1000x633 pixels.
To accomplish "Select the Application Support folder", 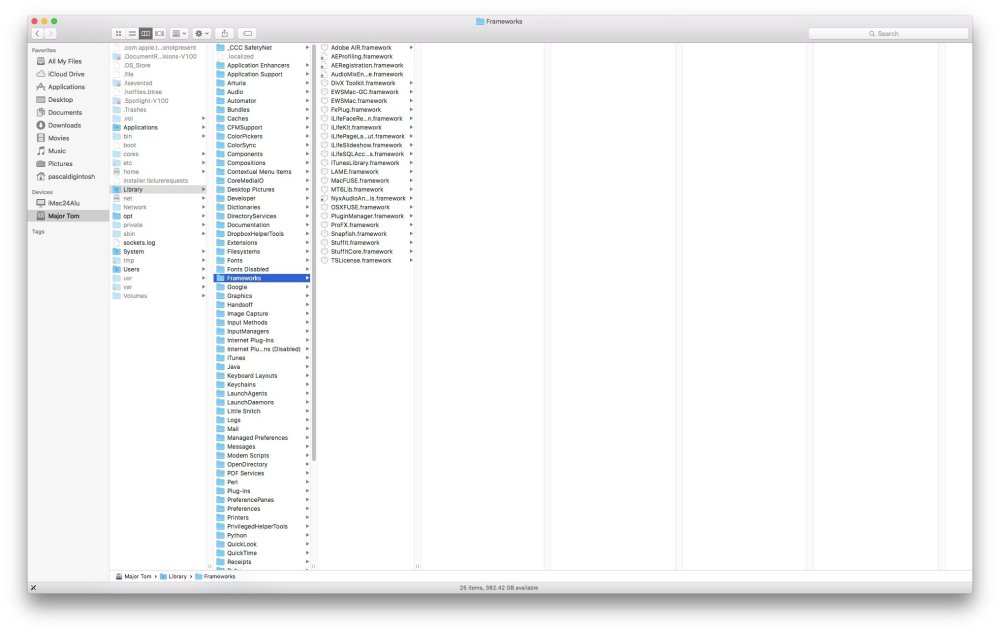I will click(x=262, y=74).
